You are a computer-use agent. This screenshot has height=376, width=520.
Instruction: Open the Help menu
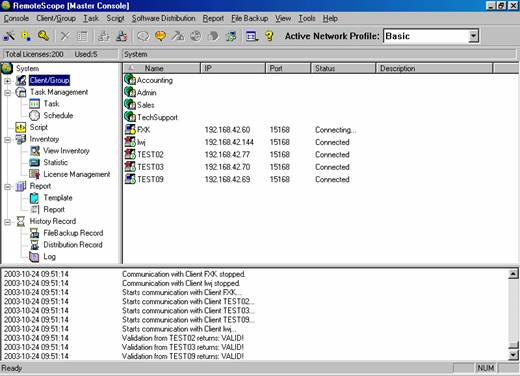click(x=330, y=18)
